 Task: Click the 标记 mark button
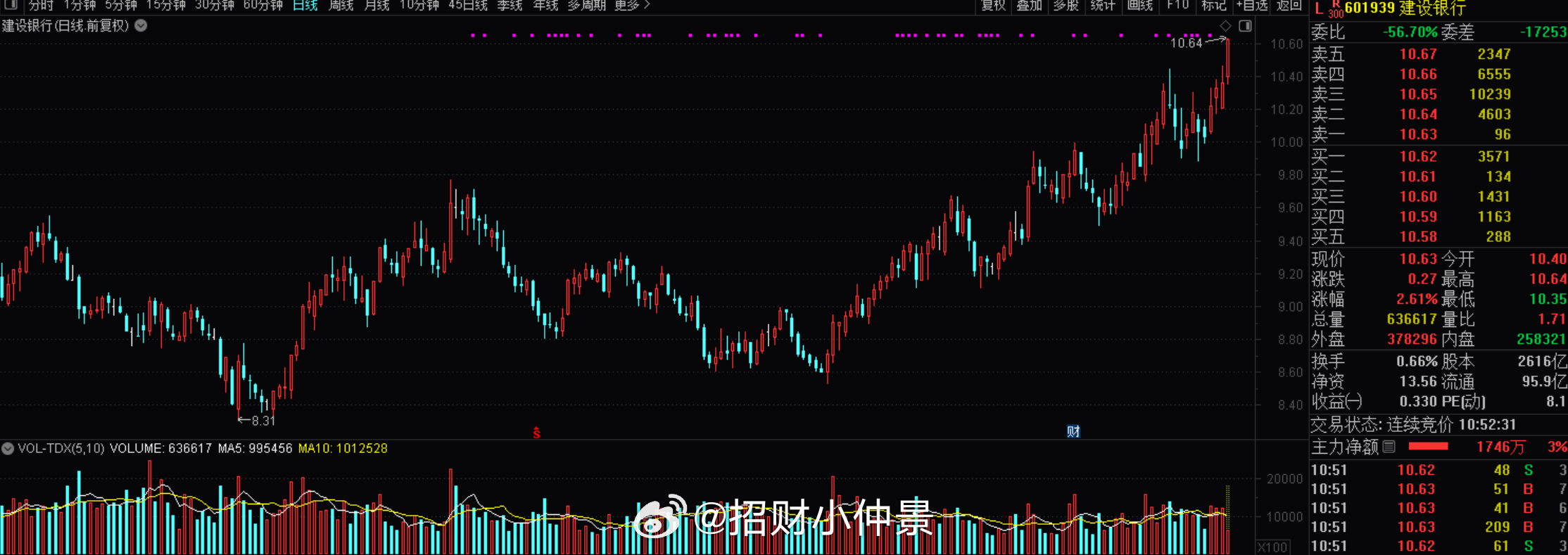point(1214,6)
